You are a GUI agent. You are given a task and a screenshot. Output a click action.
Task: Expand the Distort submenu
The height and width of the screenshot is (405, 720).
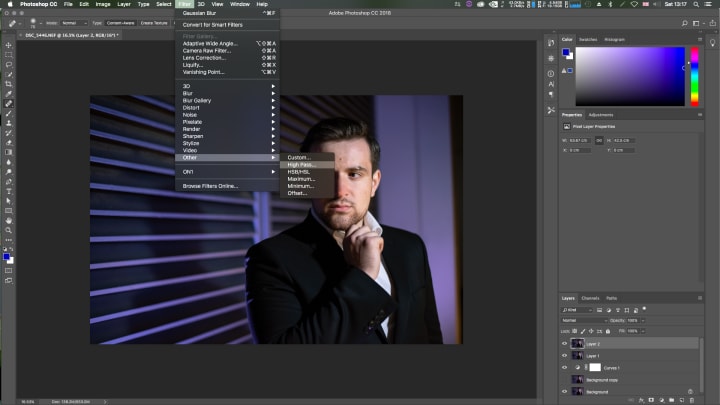pyautogui.click(x=227, y=107)
